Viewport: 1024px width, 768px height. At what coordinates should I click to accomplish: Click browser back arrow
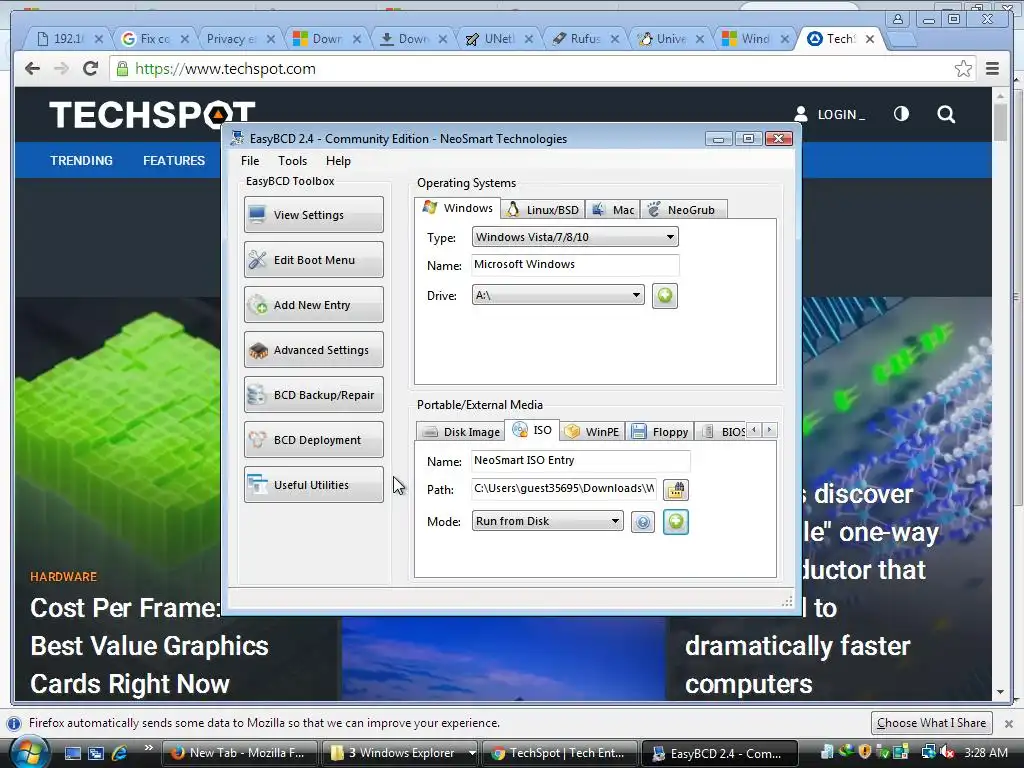pos(33,69)
